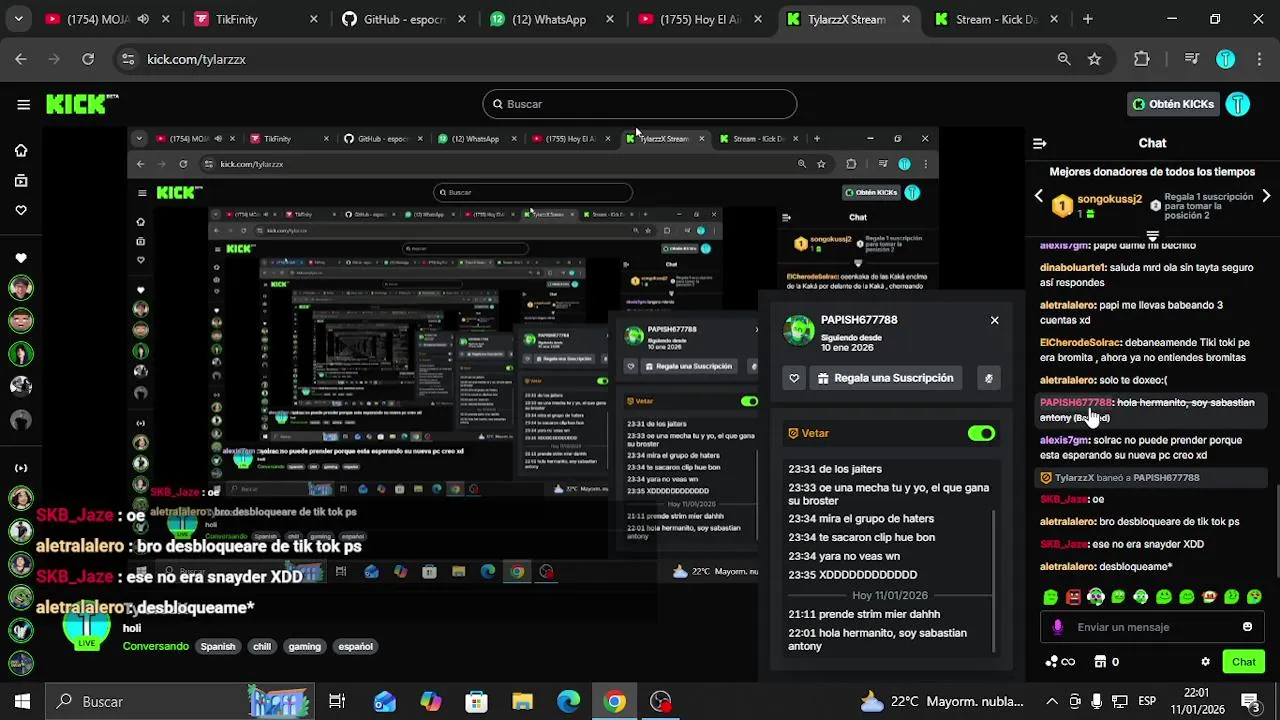Mute the MOJA YouTube tab audio icon
This screenshot has height=720, width=1280.
point(143,19)
